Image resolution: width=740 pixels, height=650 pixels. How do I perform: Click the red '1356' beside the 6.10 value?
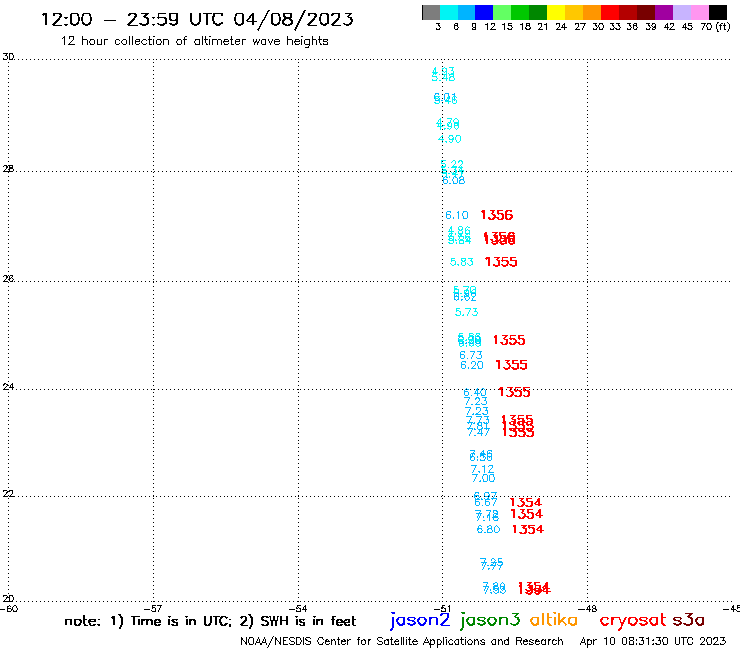pyautogui.click(x=496, y=215)
